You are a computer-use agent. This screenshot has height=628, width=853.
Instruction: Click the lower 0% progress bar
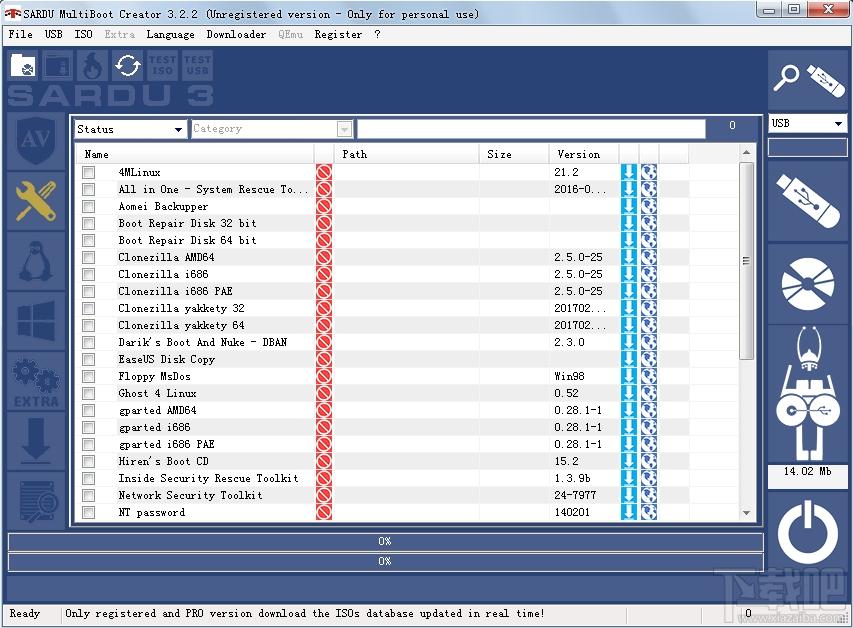(385, 561)
